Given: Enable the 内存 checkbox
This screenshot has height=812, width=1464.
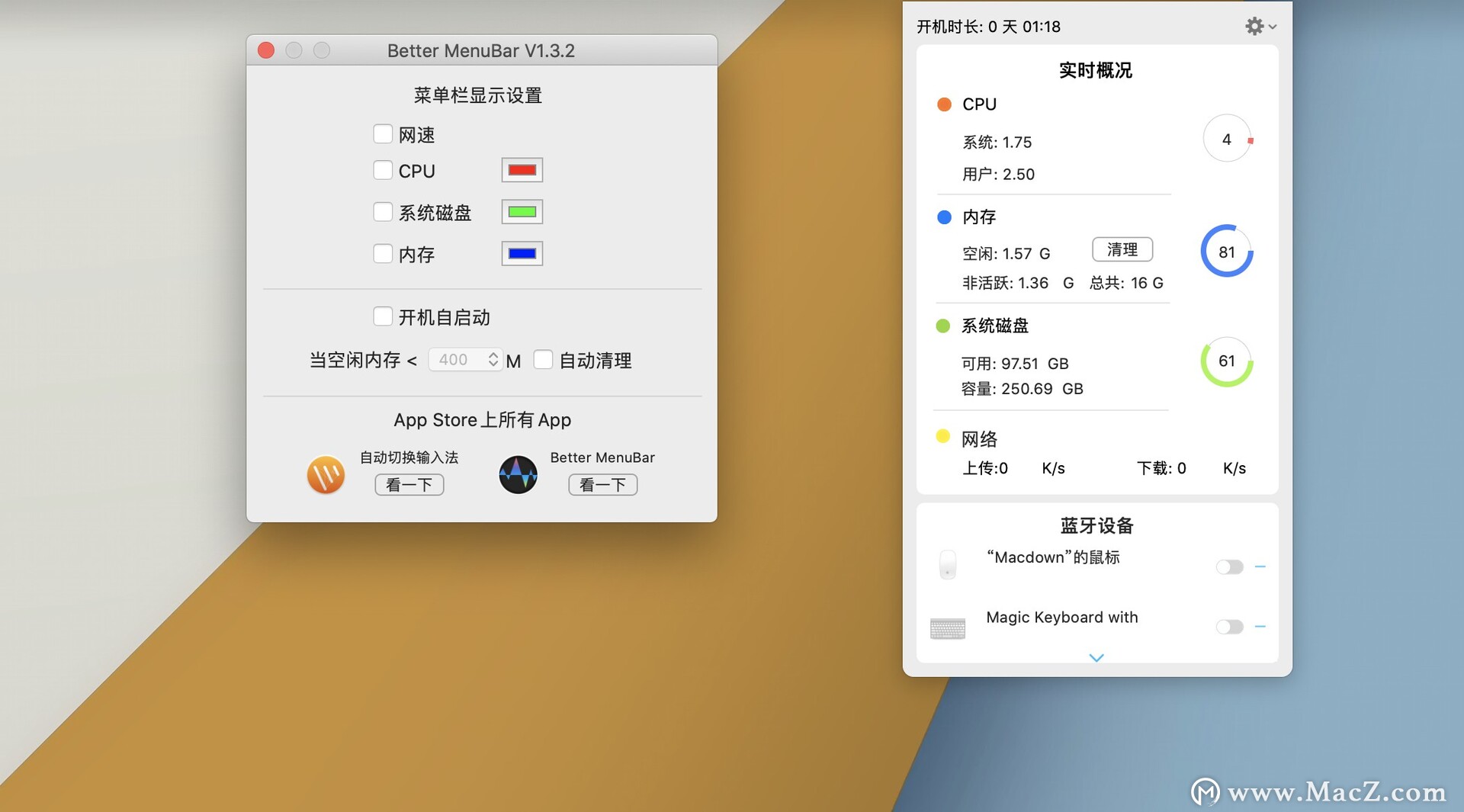Looking at the screenshot, I should point(383,253).
